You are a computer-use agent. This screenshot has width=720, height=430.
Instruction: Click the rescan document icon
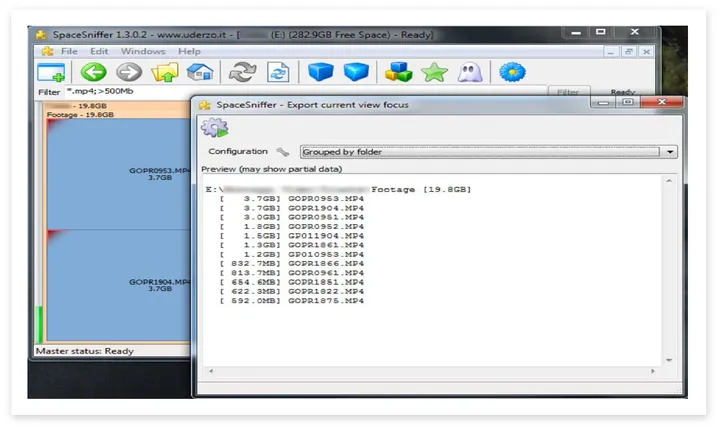tap(278, 72)
